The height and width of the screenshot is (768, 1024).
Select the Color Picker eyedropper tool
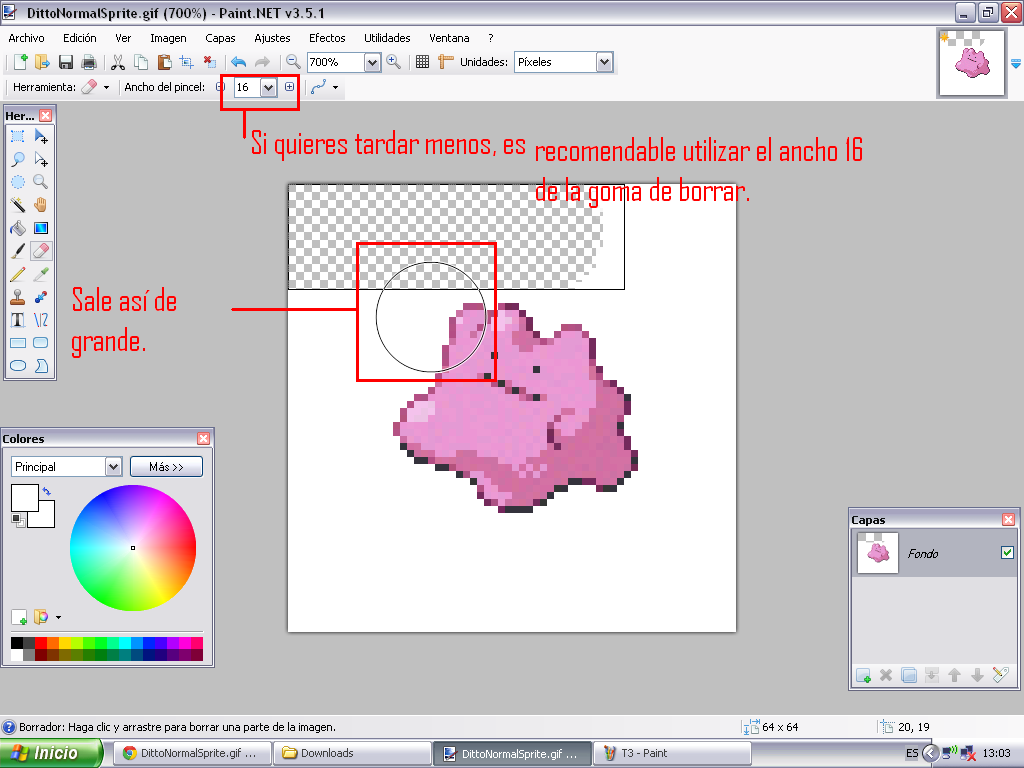point(40,274)
